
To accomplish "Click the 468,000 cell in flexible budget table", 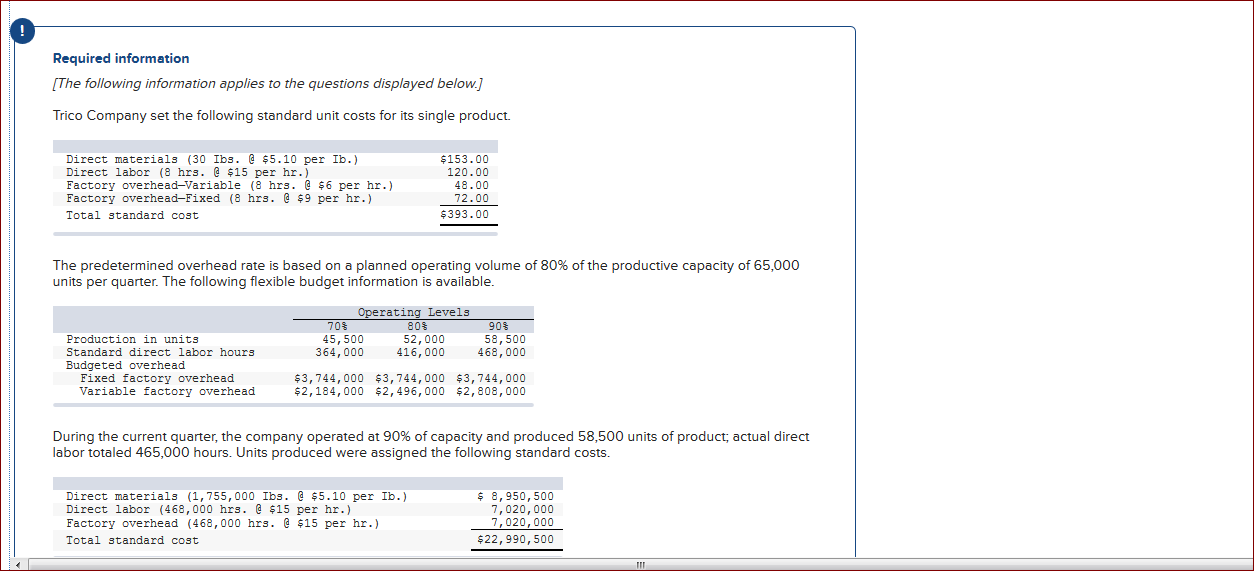I will tap(502, 352).
